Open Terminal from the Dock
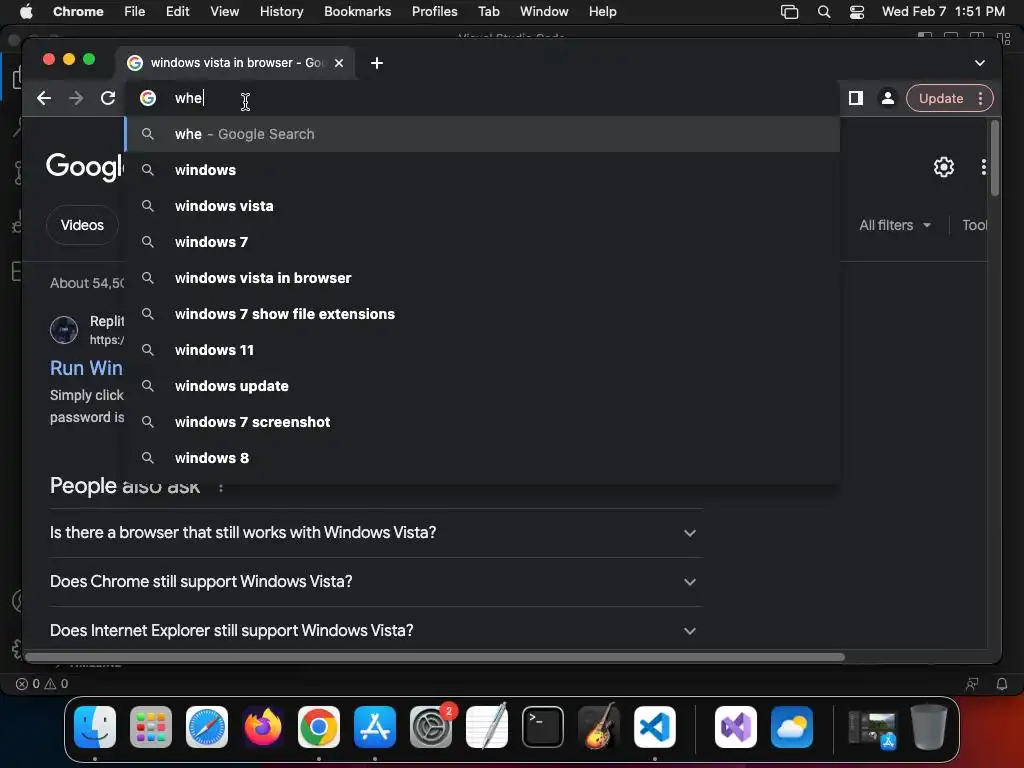 click(x=543, y=726)
